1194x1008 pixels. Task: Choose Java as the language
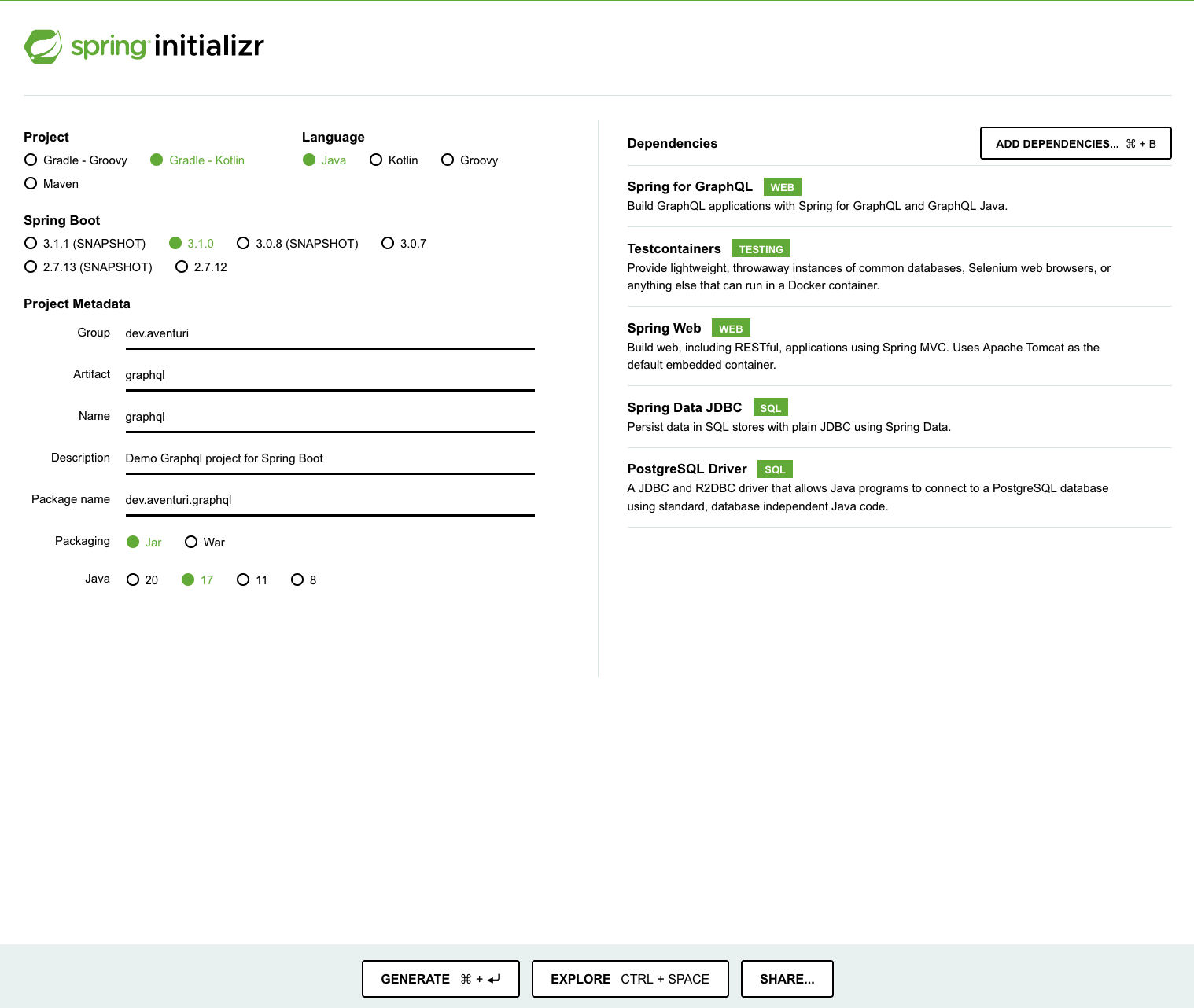324,160
